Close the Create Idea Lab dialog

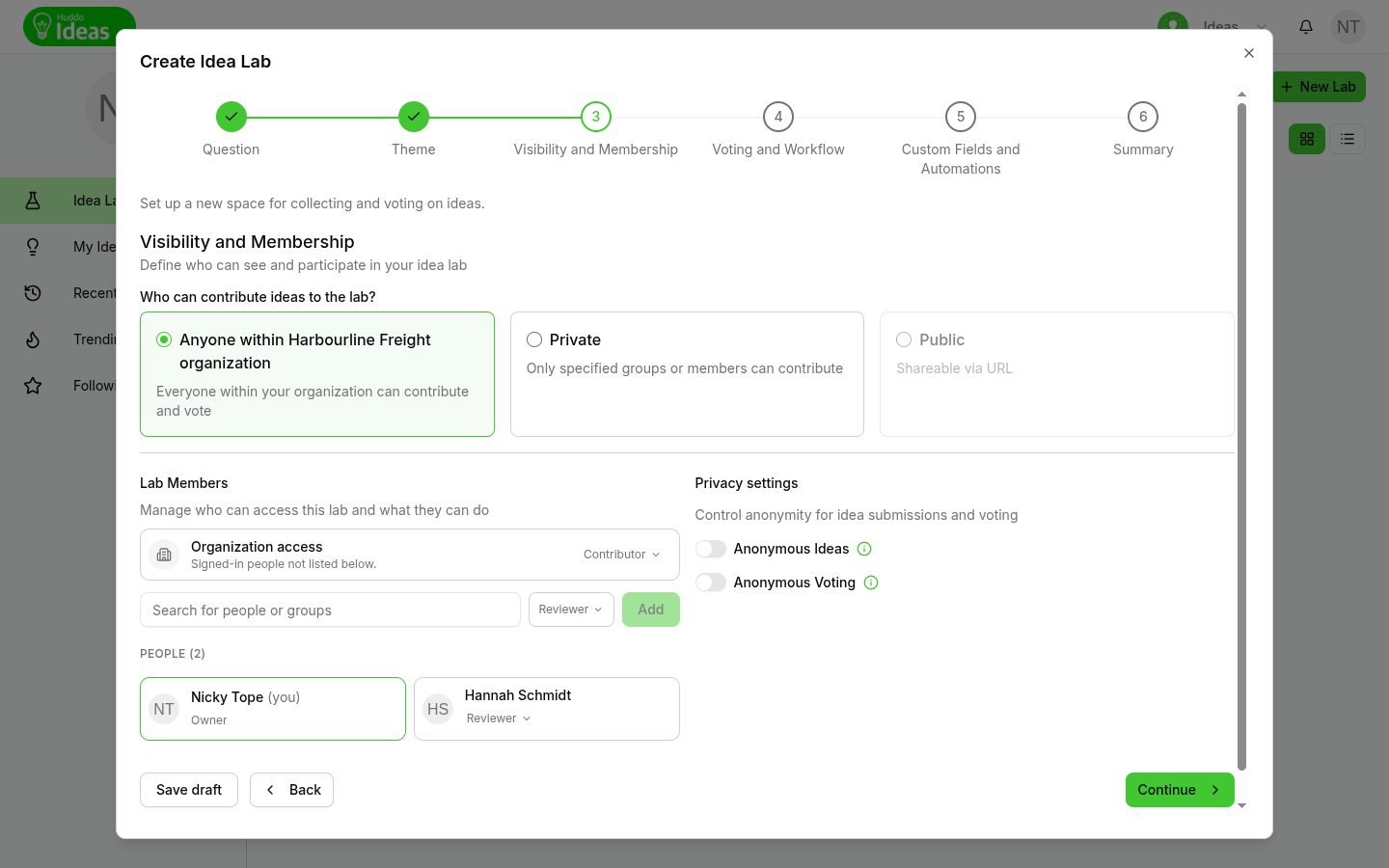pyautogui.click(x=1249, y=53)
